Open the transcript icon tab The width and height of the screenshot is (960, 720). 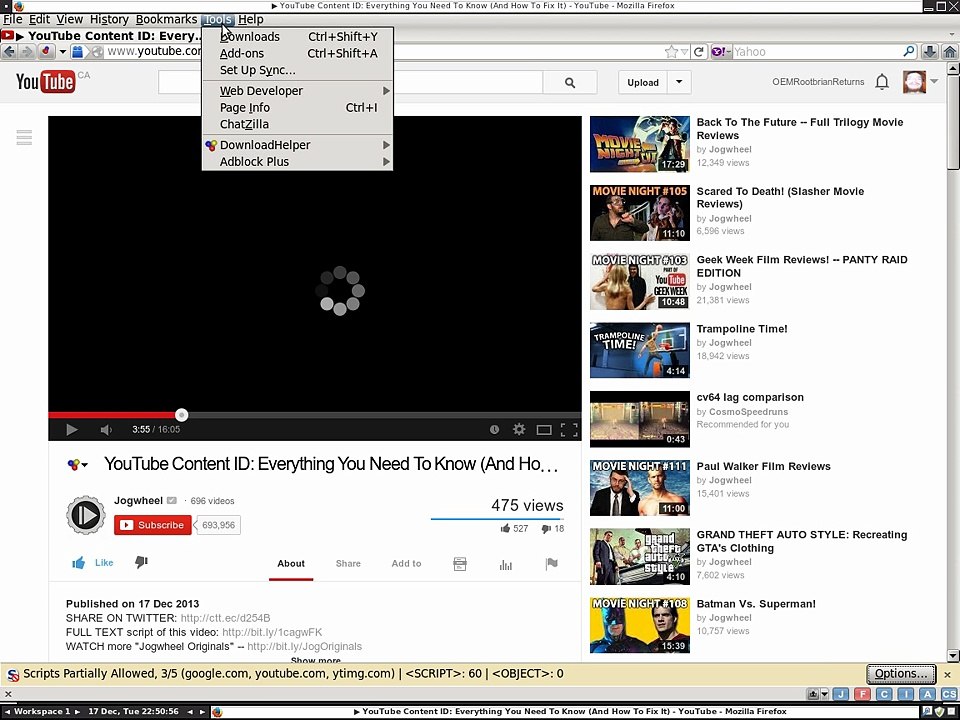pos(460,564)
